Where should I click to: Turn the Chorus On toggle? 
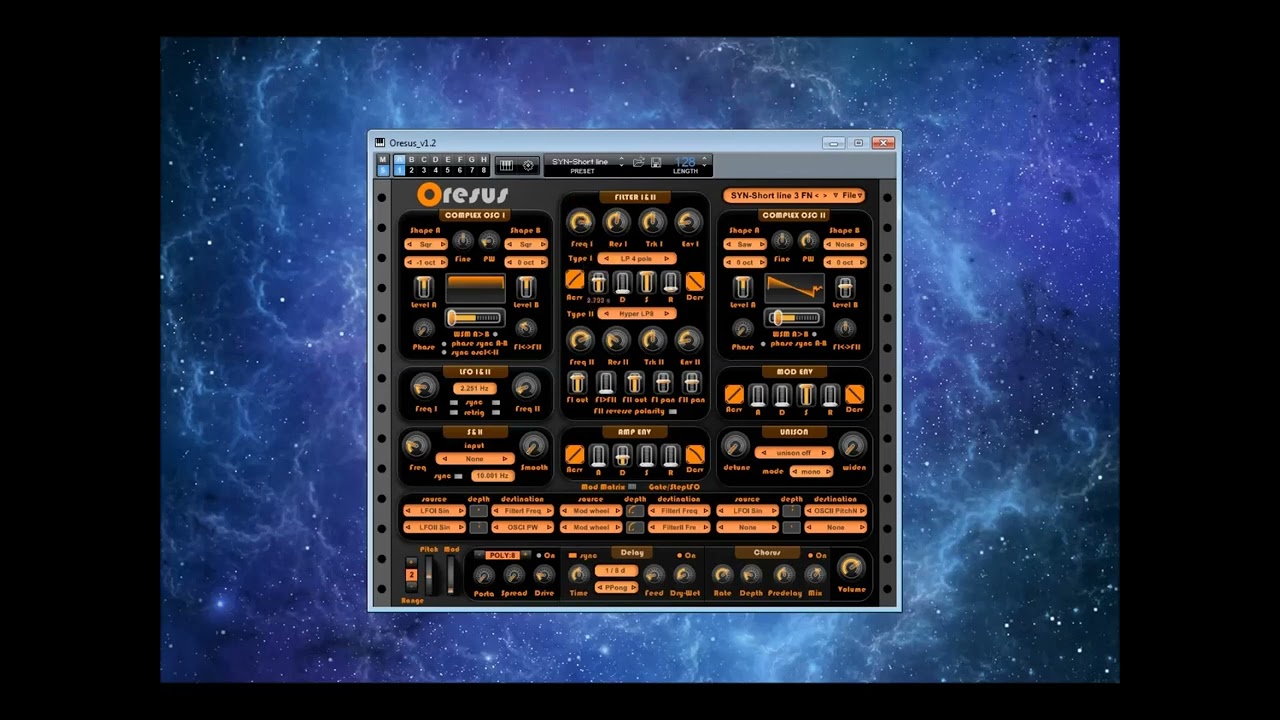[x=811, y=555]
